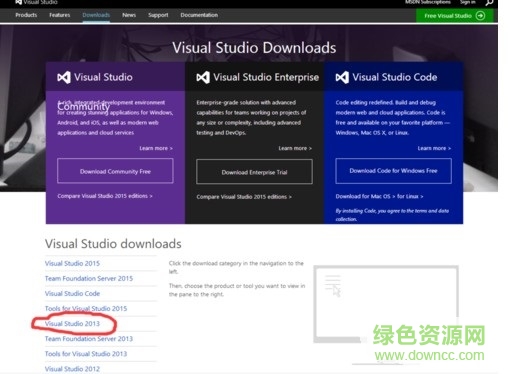Click Download Community Free button
This screenshot has width=508, height=374.
click(x=115, y=171)
